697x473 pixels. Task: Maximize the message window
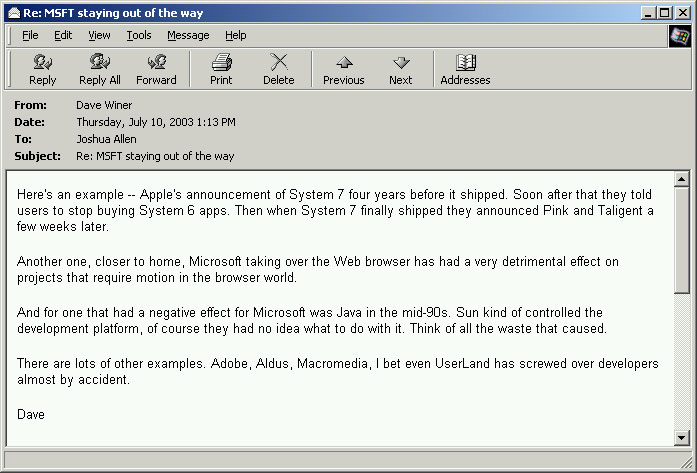point(665,13)
